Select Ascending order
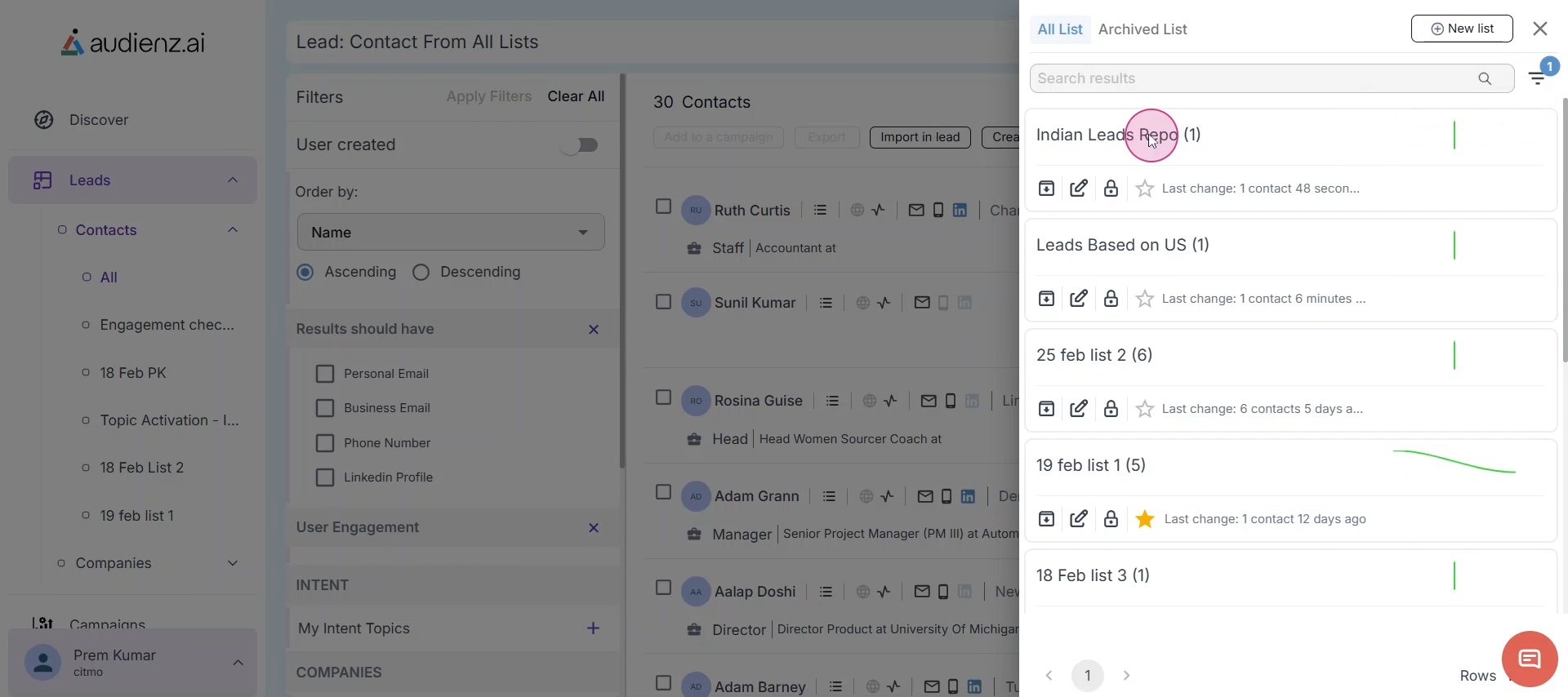 pos(305,272)
